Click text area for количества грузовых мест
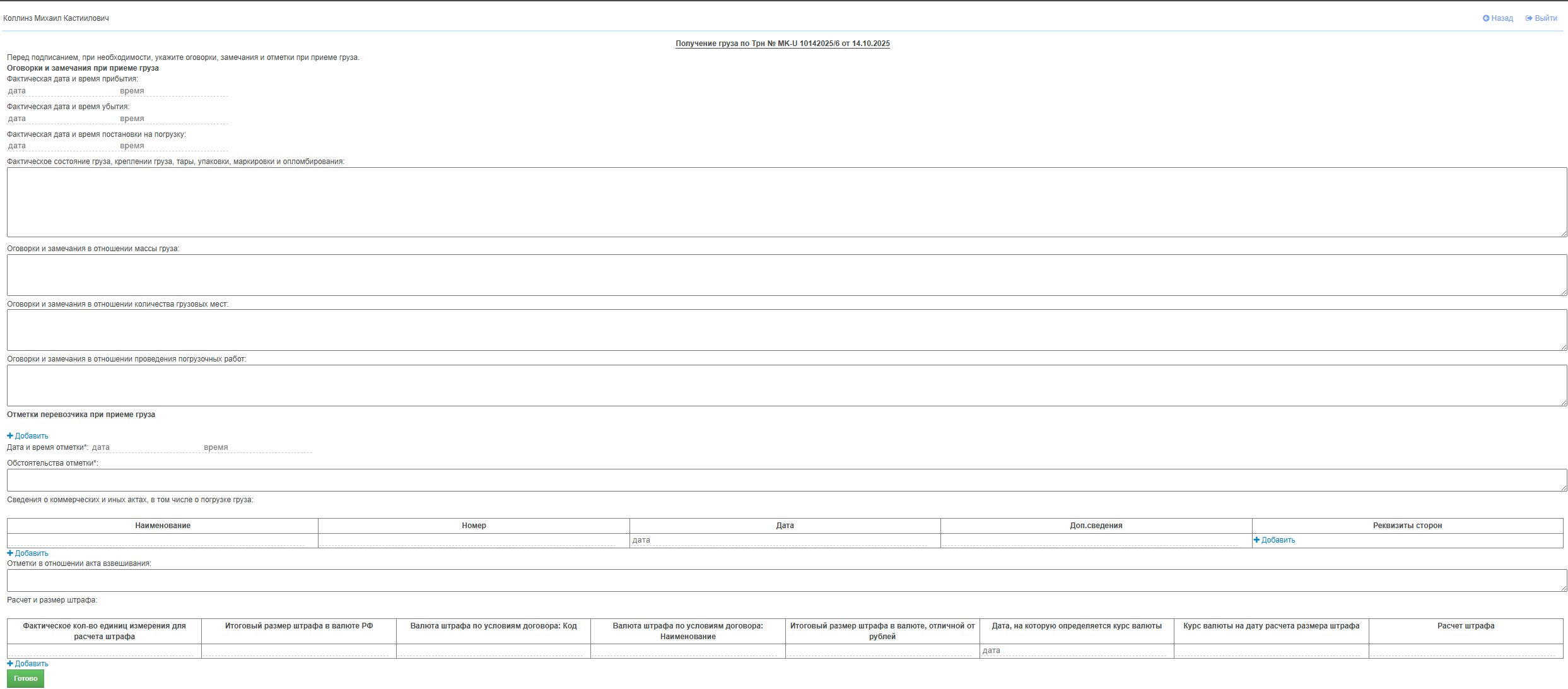This screenshot has width=1568, height=689. [x=787, y=330]
